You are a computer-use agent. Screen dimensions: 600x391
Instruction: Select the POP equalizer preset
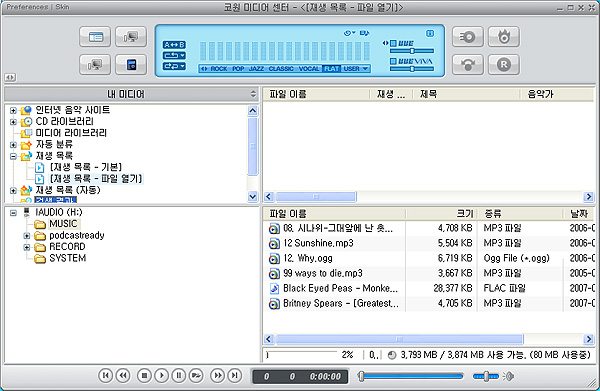tap(238, 68)
